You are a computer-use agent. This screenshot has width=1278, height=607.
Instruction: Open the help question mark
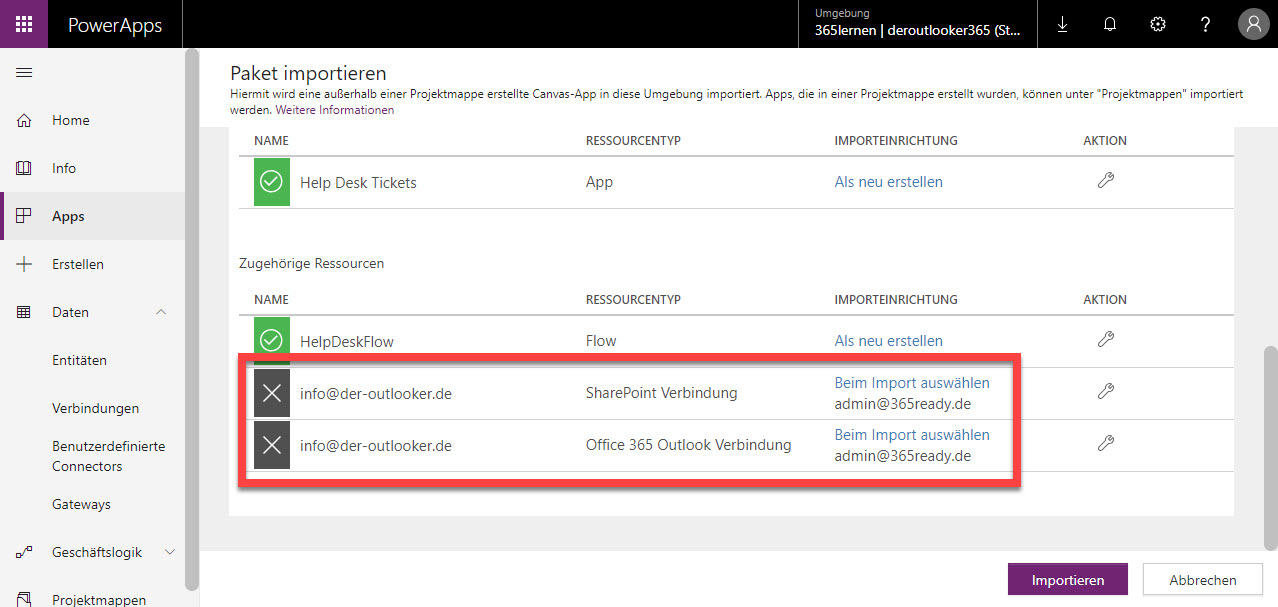(x=1206, y=24)
